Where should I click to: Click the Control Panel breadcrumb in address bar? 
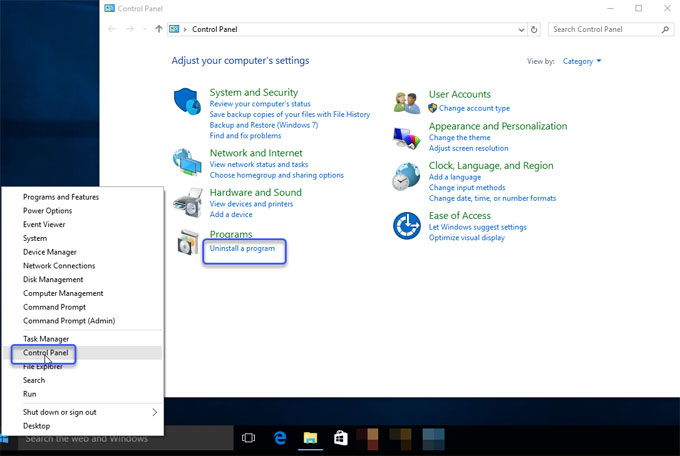(x=215, y=30)
